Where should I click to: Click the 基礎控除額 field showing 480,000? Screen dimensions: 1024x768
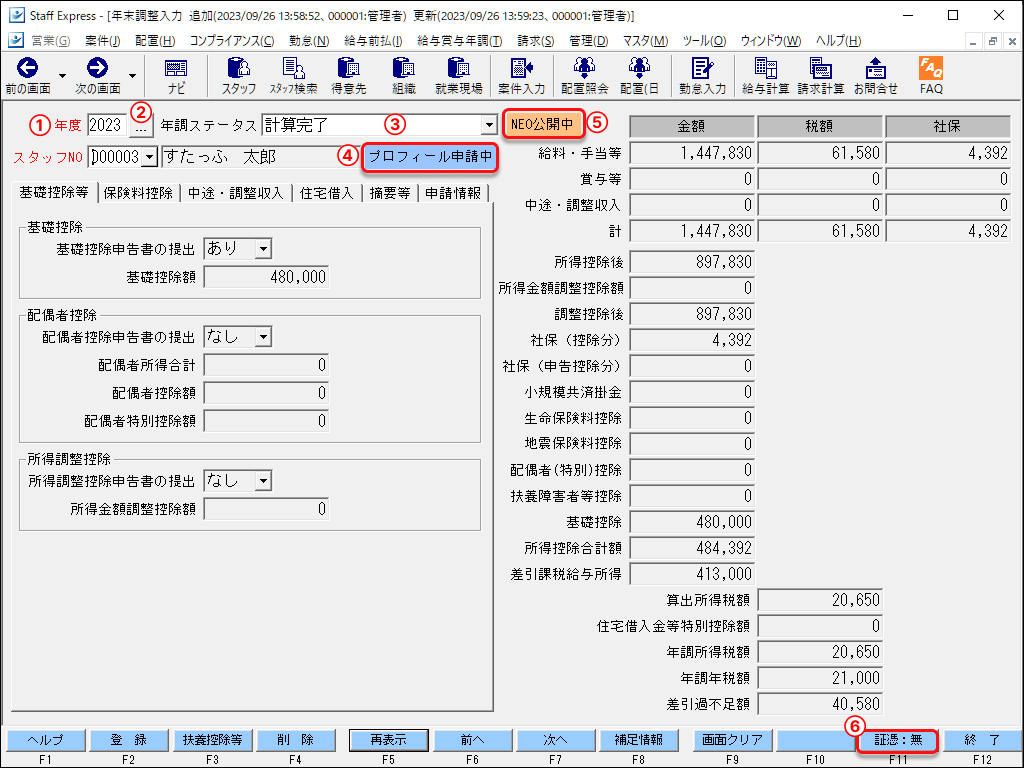click(x=266, y=277)
